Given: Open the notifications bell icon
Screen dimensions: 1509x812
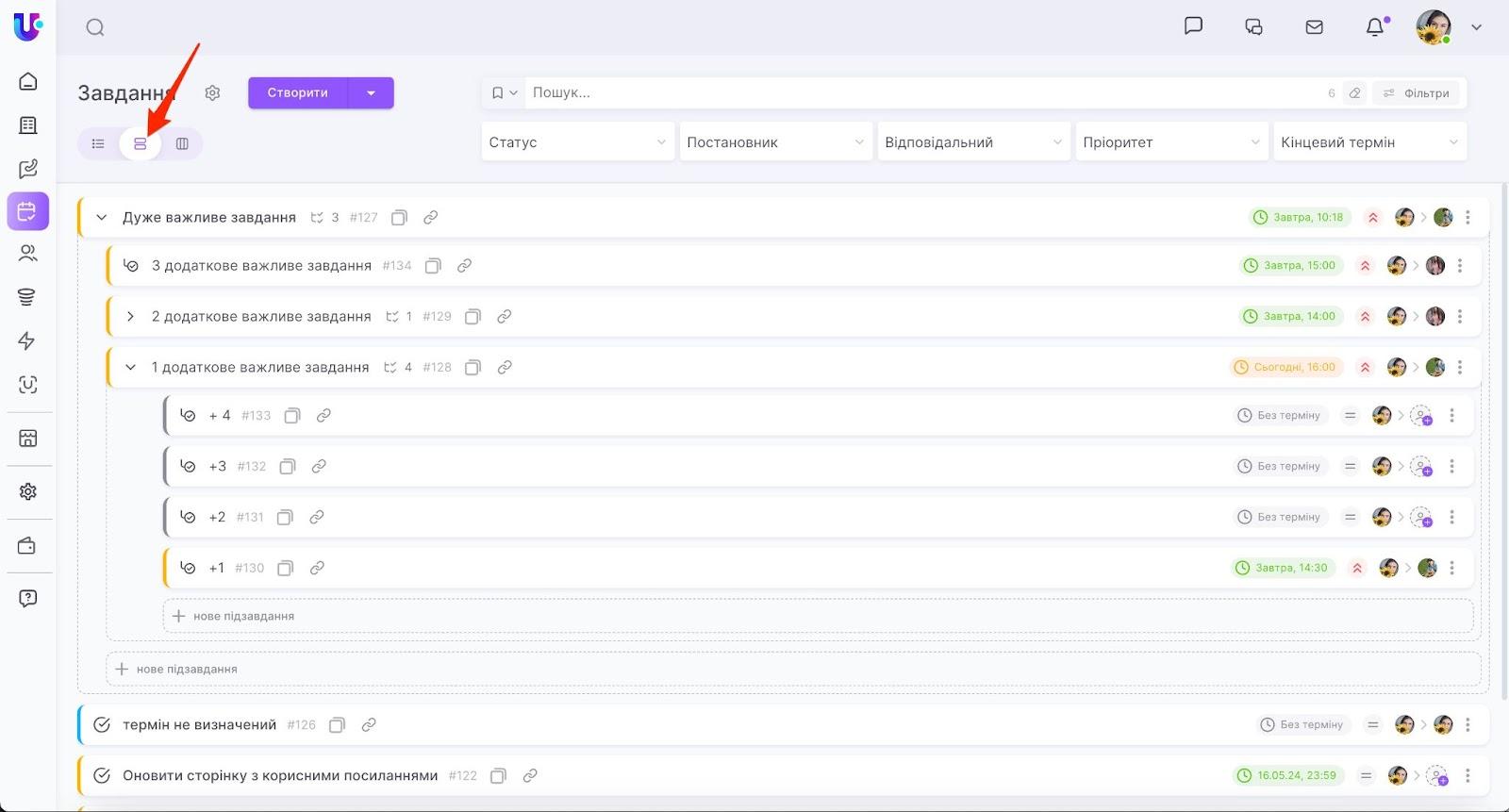Looking at the screenshot, I should (x=1375, y=27).
